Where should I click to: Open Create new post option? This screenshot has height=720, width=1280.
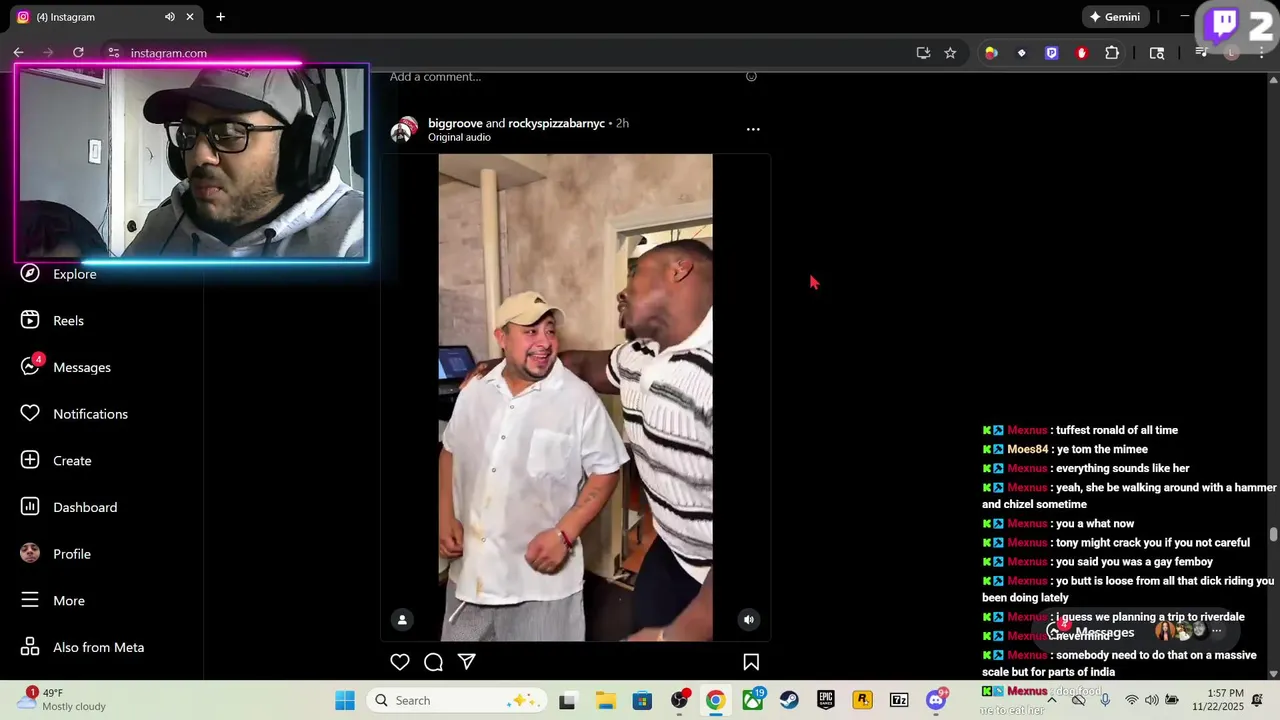click(x=56, y=461)
